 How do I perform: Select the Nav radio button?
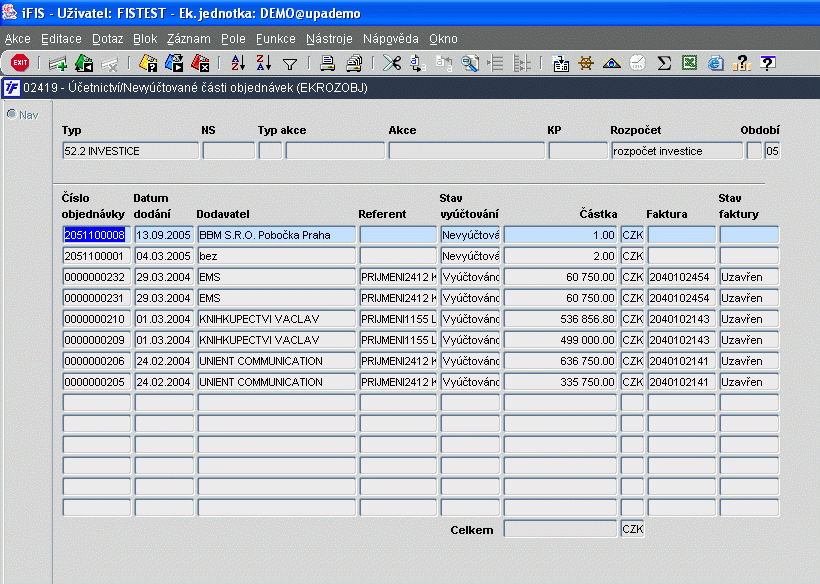[x=12, y=114]
